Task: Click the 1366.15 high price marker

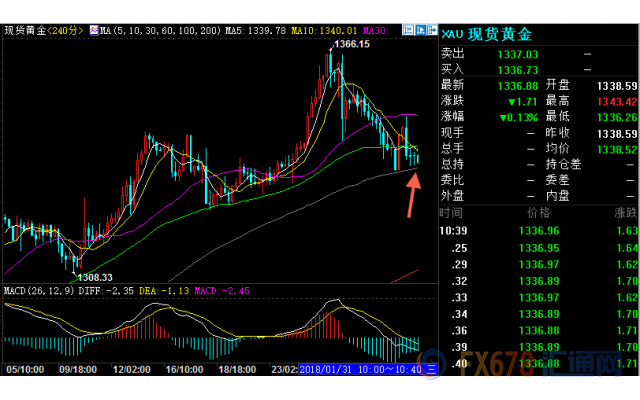Action: coord(351,44)
